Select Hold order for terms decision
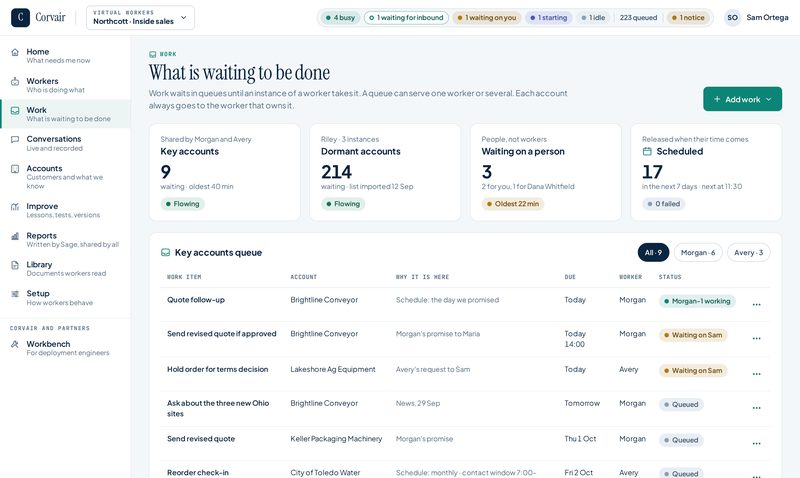 pyautogui.click(x=217, y=369)
